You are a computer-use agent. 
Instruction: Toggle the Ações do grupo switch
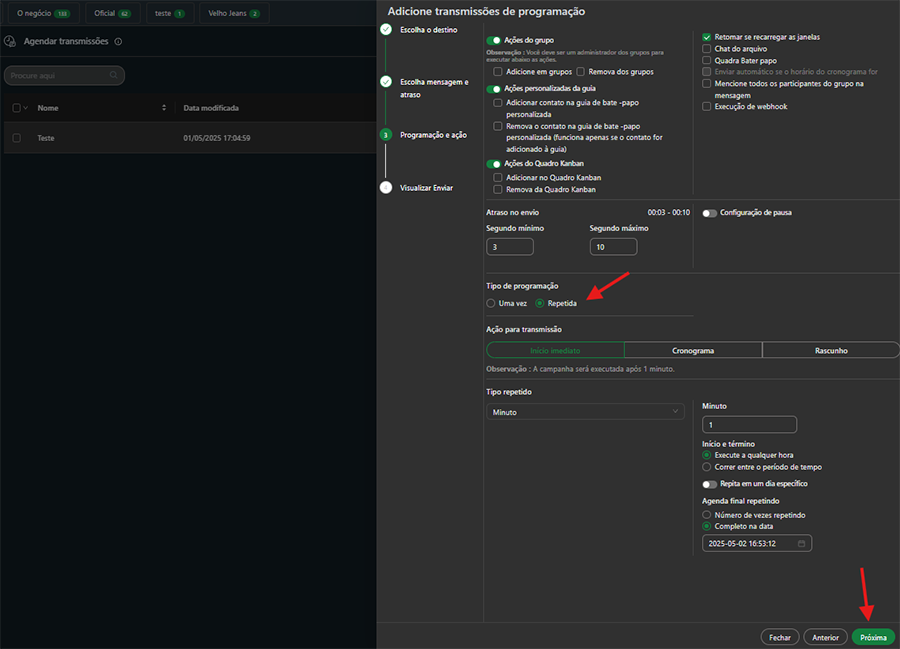click(493, 40)
